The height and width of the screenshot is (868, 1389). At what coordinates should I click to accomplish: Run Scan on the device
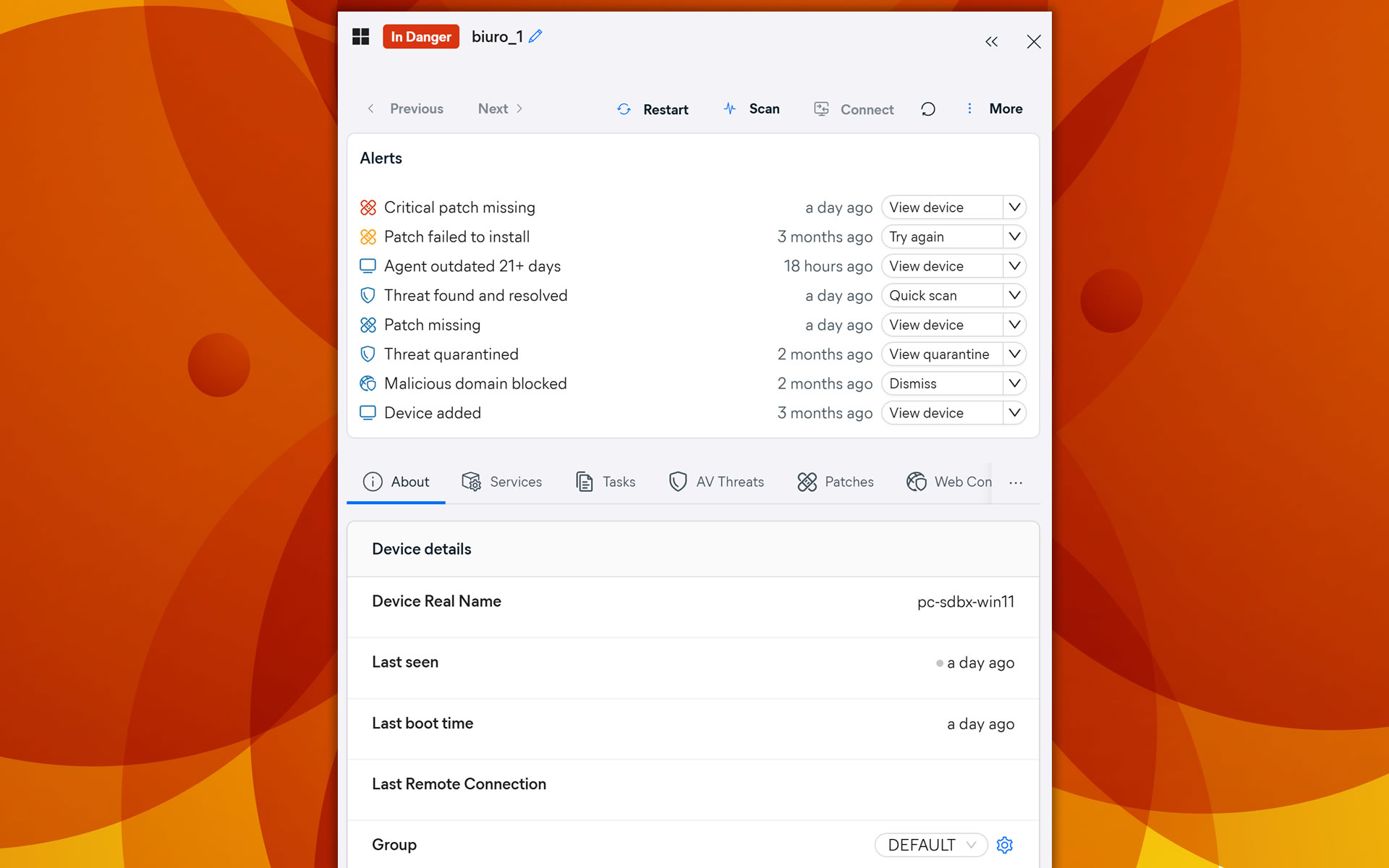click(x=752, y=109)
